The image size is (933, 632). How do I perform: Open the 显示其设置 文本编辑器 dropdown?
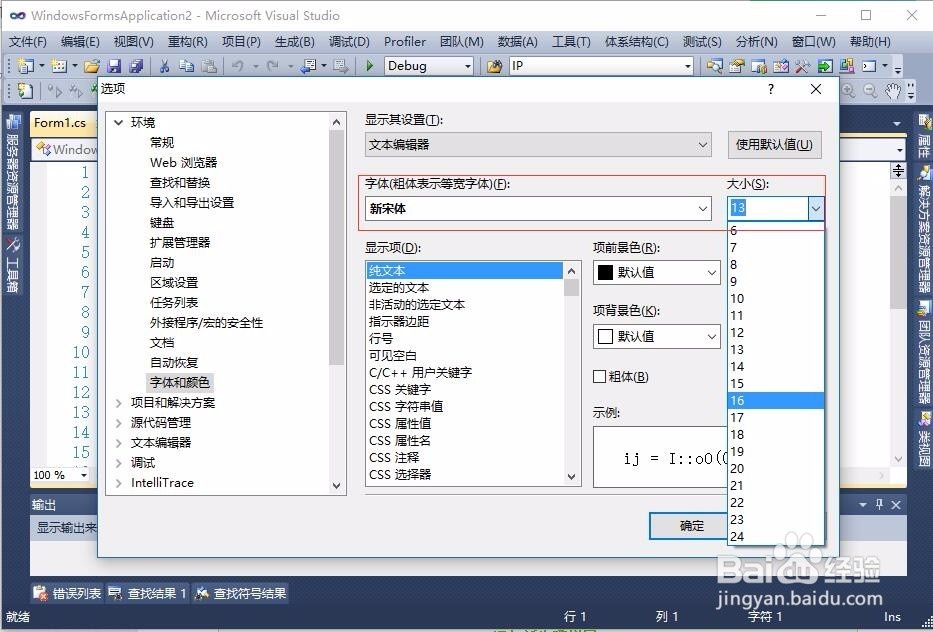(x=703, y=145)
